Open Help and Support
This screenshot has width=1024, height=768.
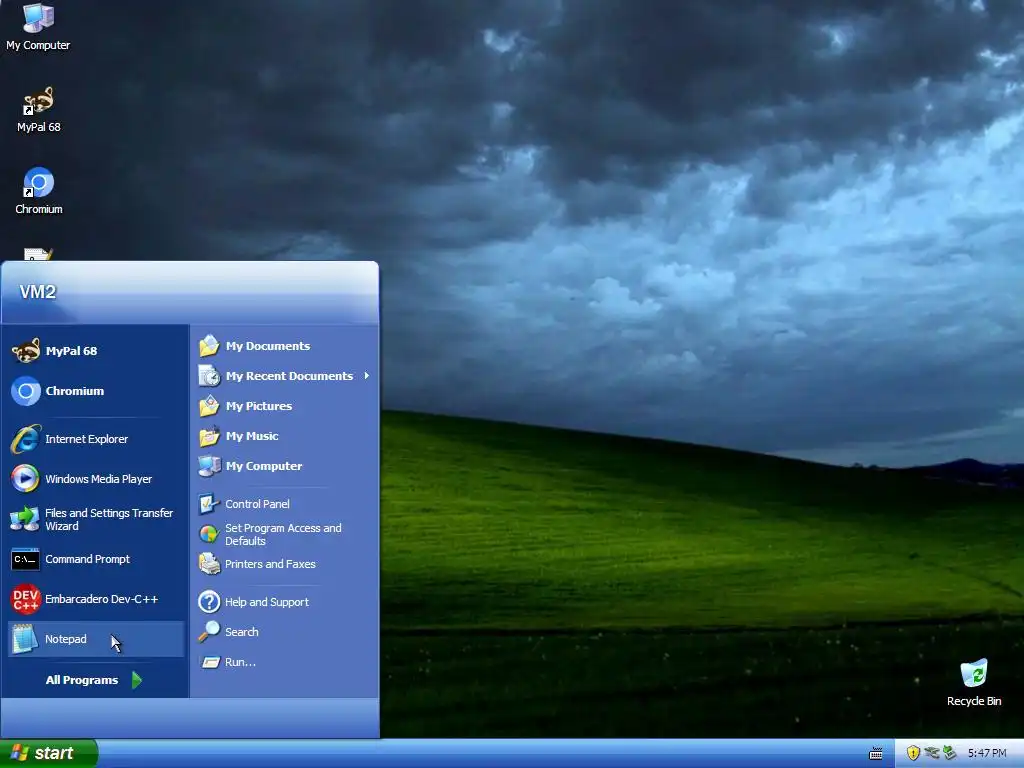click(x=285, y=602)
